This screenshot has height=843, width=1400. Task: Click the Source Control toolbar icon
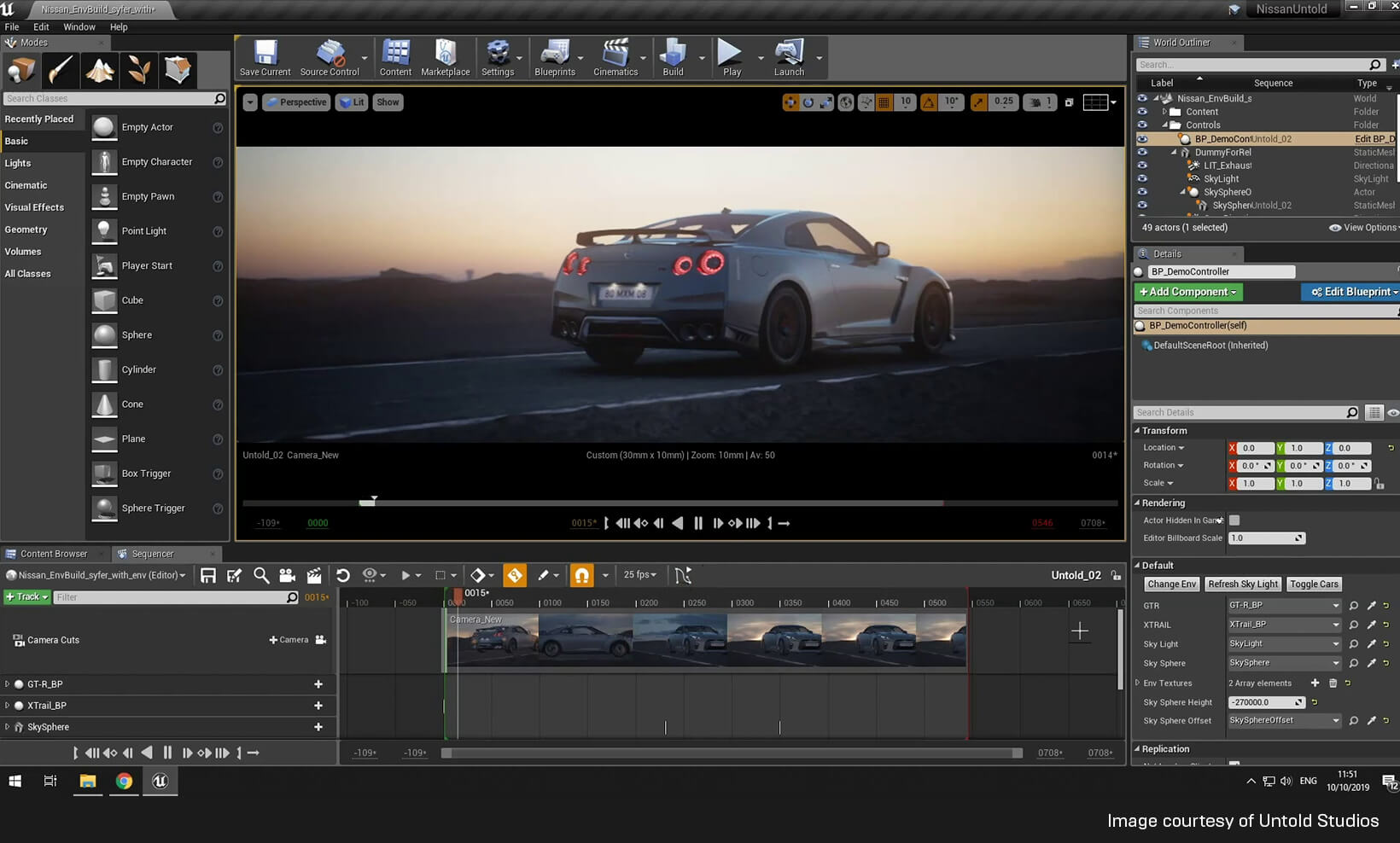330,56
